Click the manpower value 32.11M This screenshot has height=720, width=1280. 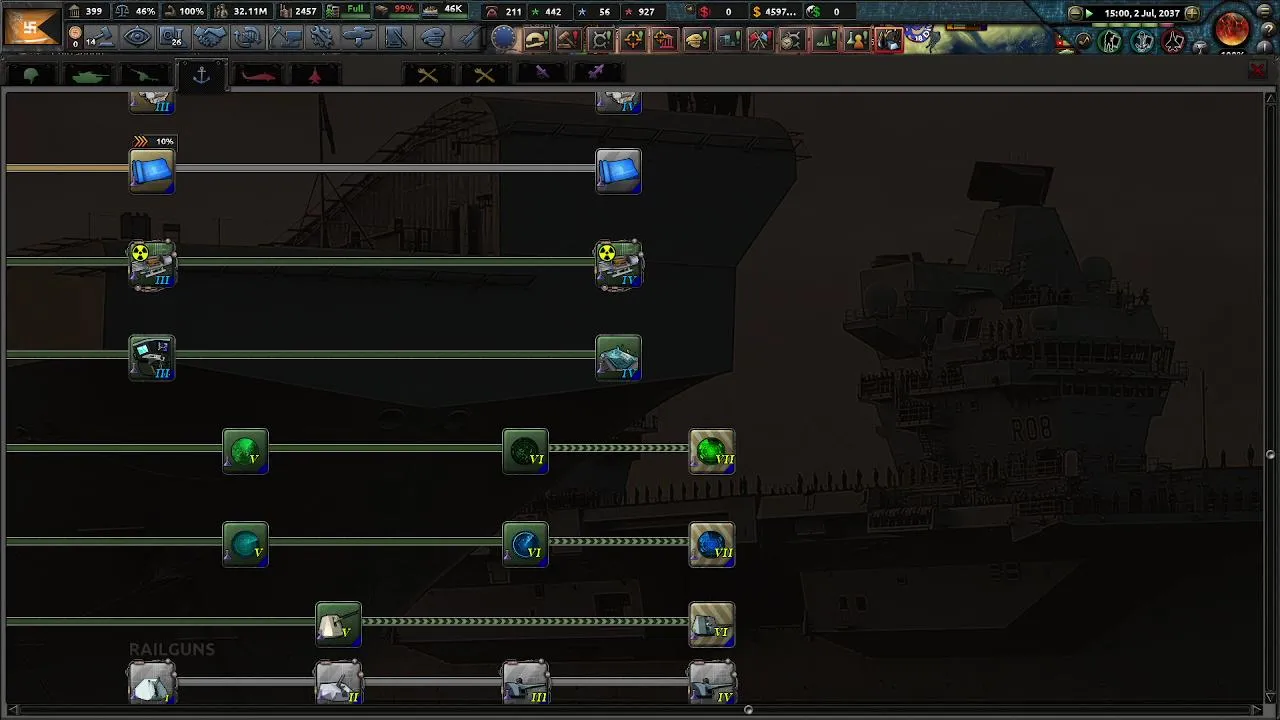(x=249, y=11)
